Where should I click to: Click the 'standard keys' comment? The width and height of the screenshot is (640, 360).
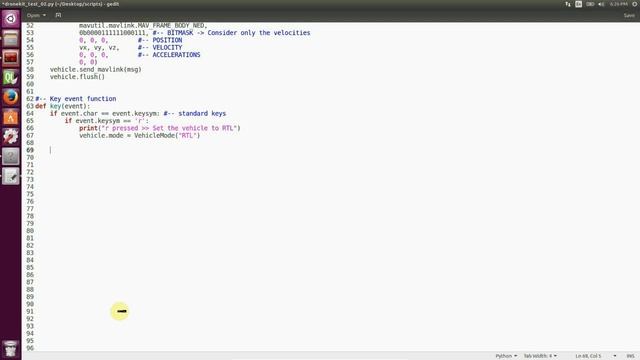[x=195, y=113]
